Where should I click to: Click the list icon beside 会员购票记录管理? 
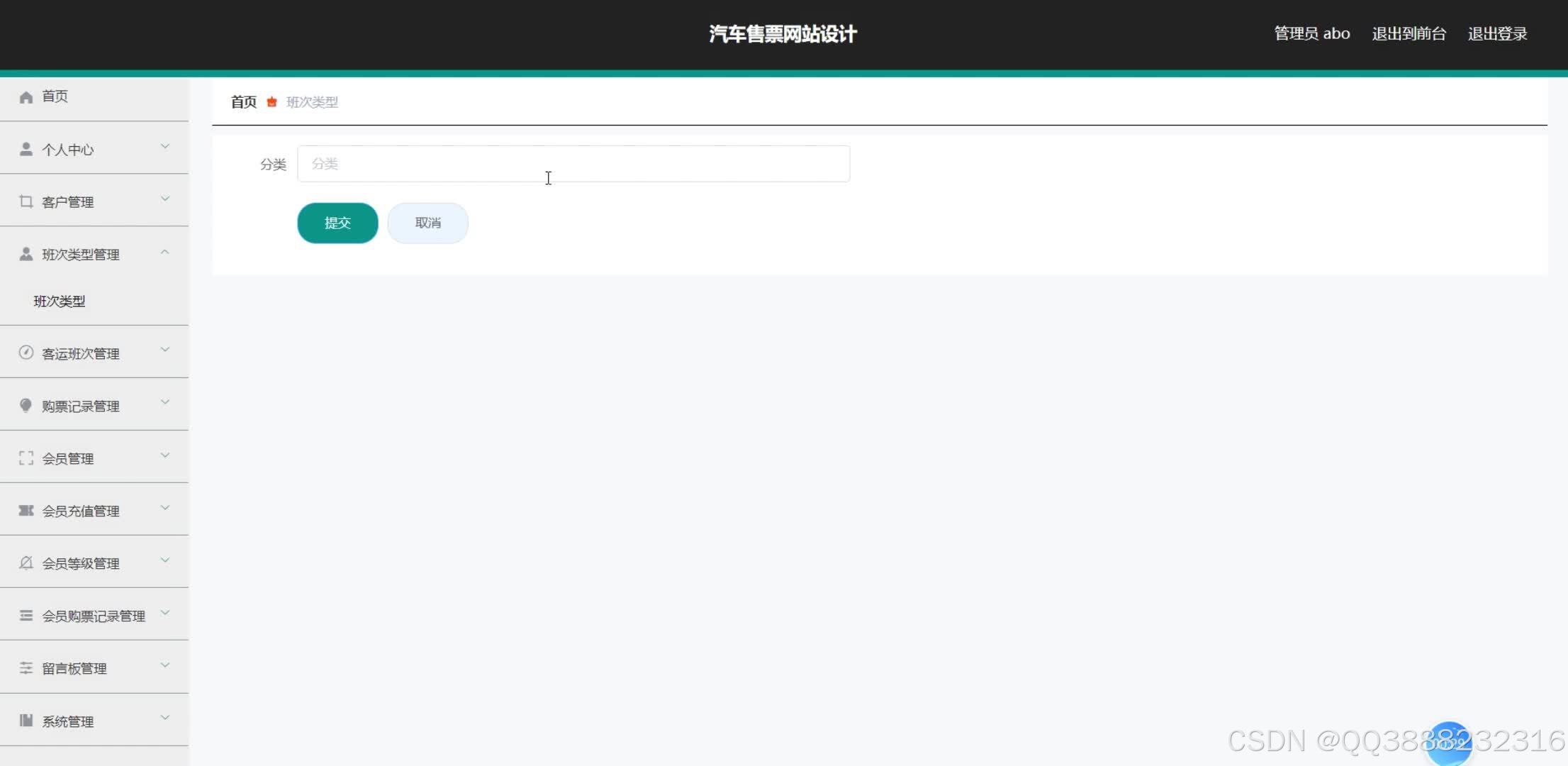click(x=26, y=616)
